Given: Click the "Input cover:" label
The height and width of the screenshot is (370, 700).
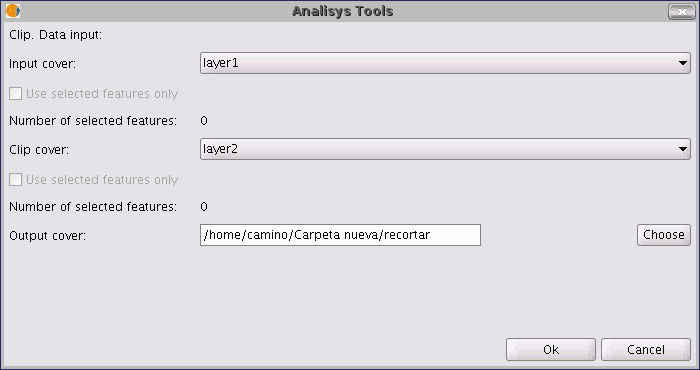Looking at the screenshot, I should 42,64.
